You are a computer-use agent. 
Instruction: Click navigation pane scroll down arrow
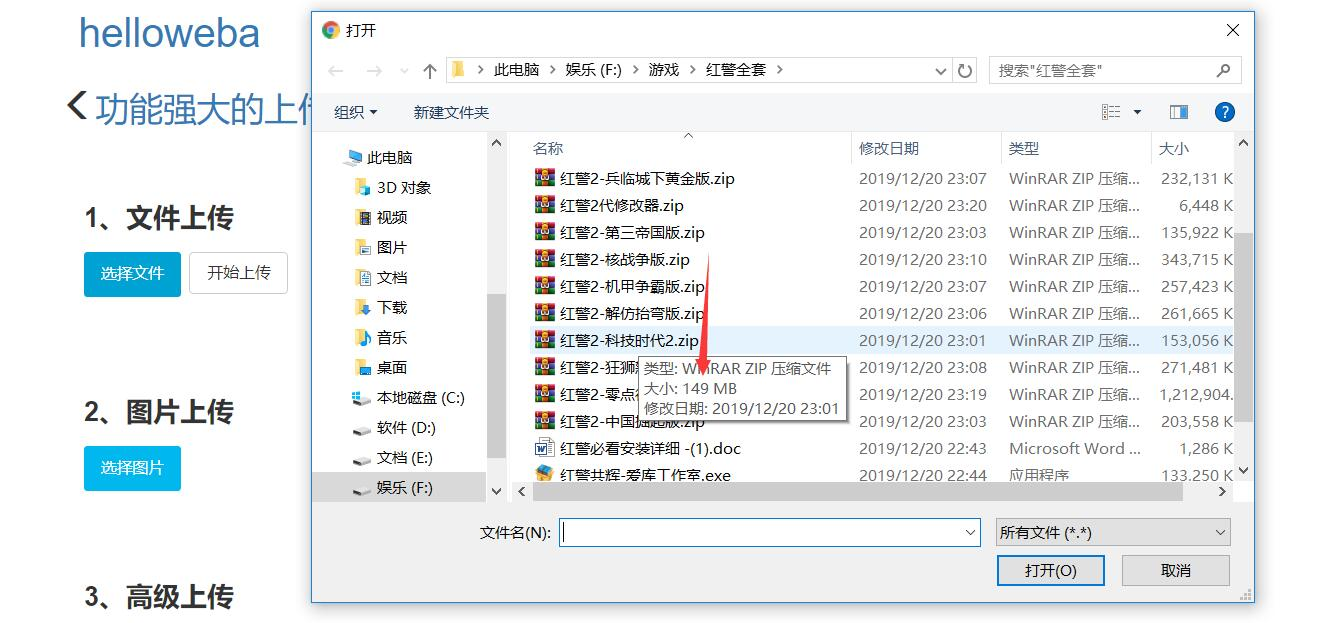click(496, 491)
